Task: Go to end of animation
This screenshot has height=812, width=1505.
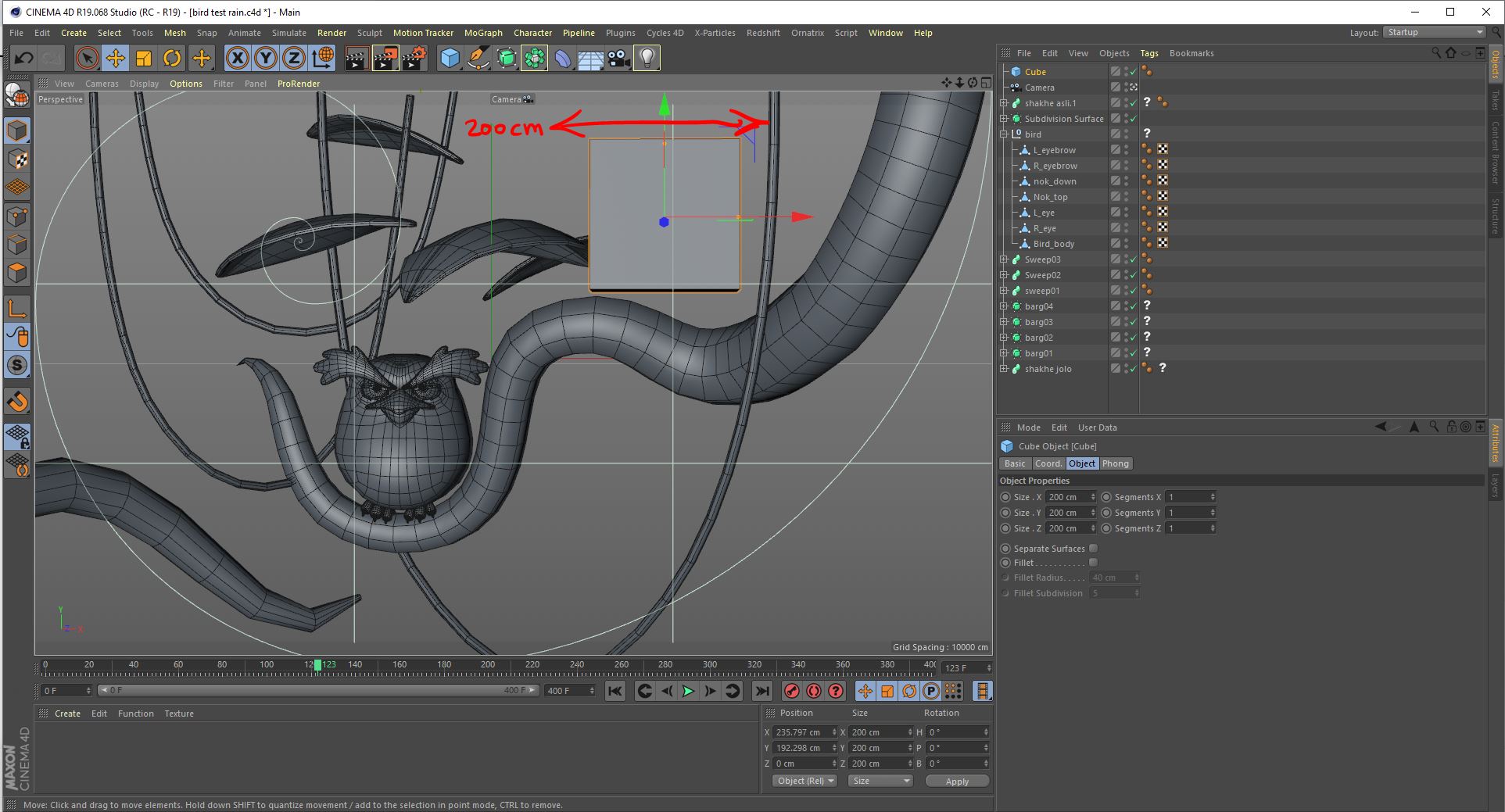Action: click(762, 691)
